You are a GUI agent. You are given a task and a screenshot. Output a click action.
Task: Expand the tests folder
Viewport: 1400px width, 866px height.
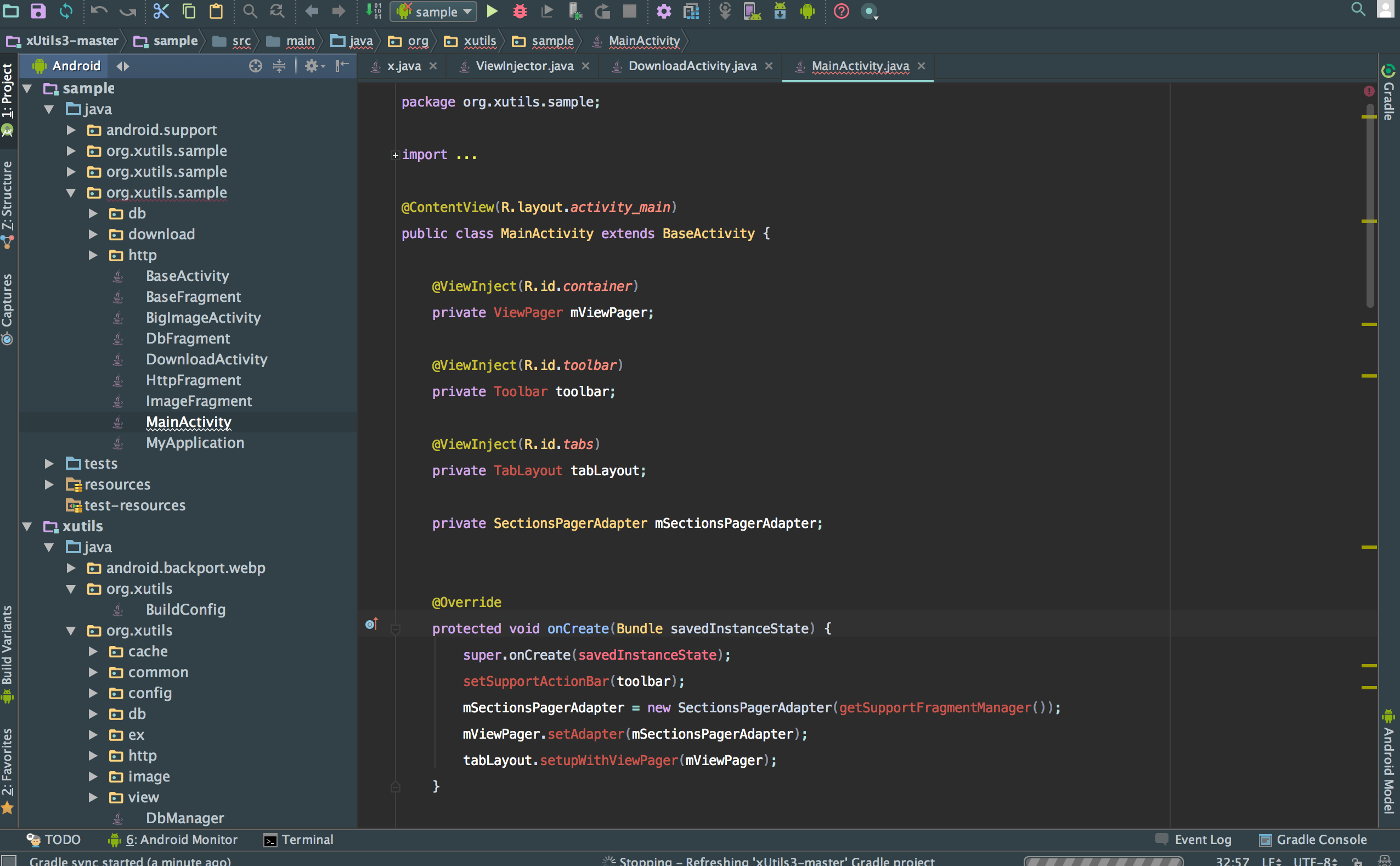[49, 463]
